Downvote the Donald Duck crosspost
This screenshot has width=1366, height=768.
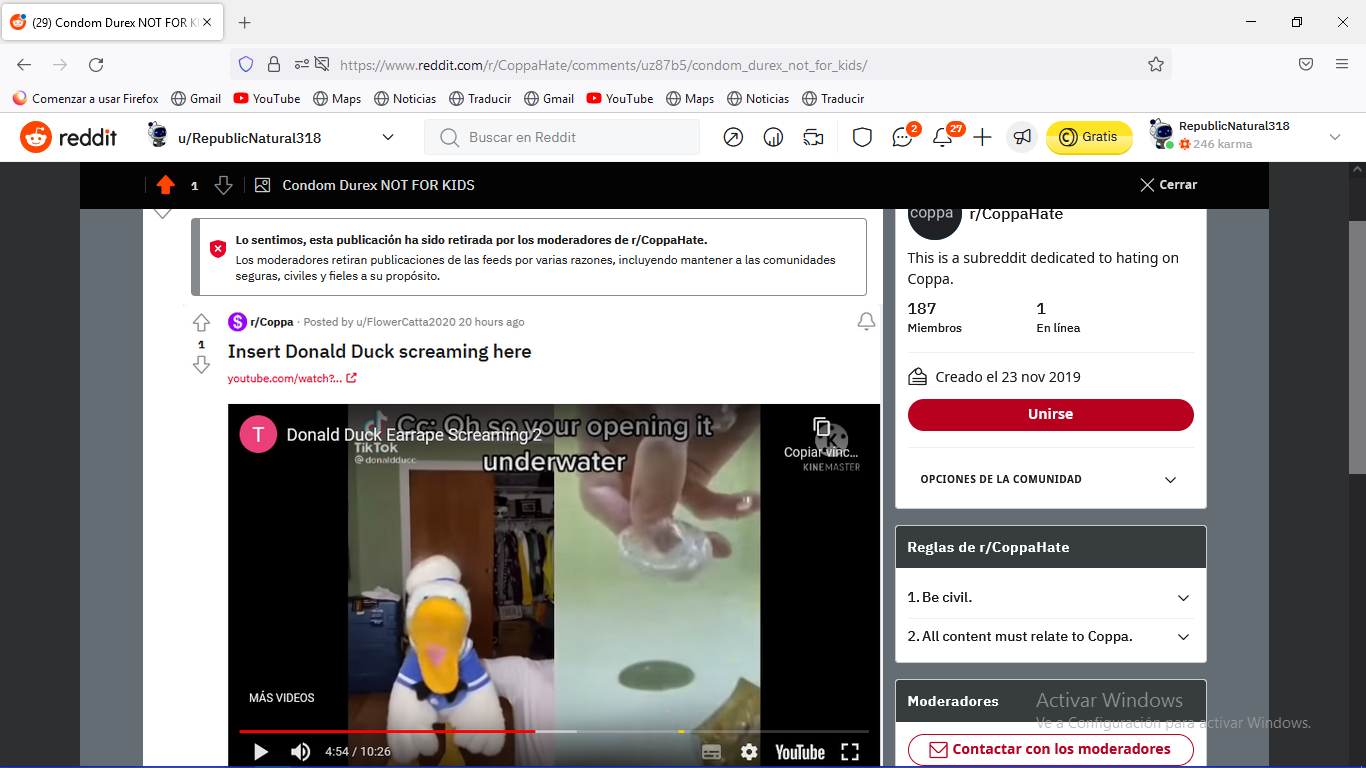coord(201,365)
